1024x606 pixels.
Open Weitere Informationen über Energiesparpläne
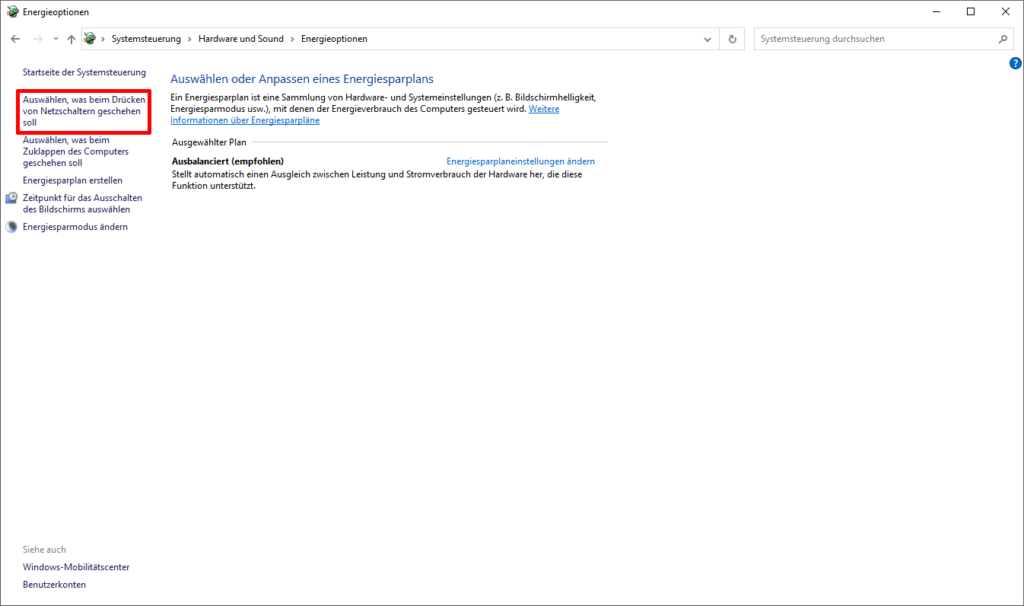click(245, 120)
